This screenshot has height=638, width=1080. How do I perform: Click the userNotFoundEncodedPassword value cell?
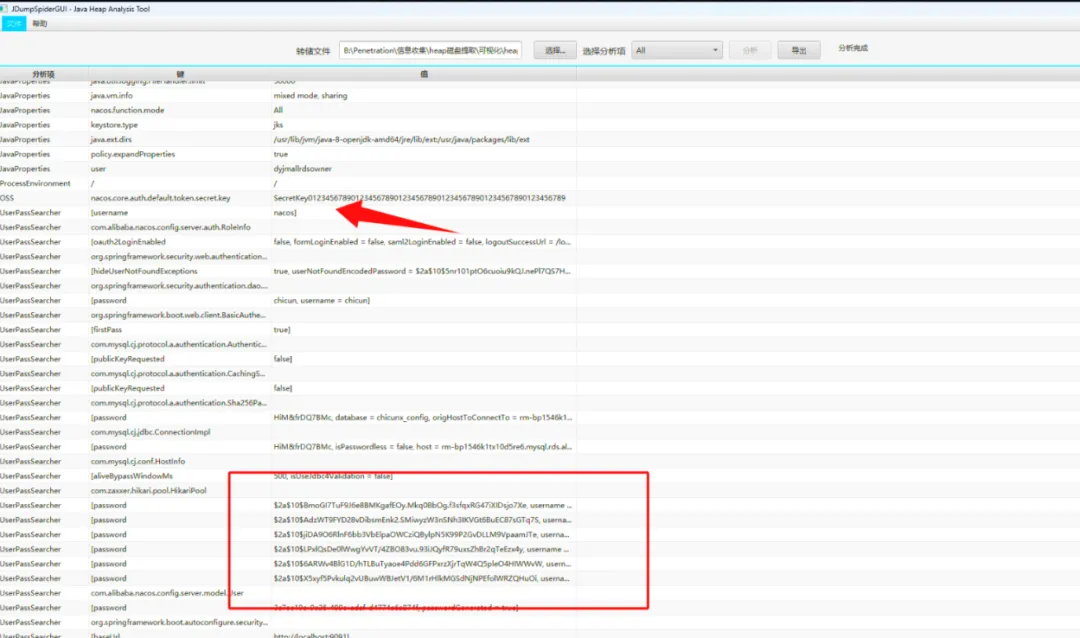point(422,271)
